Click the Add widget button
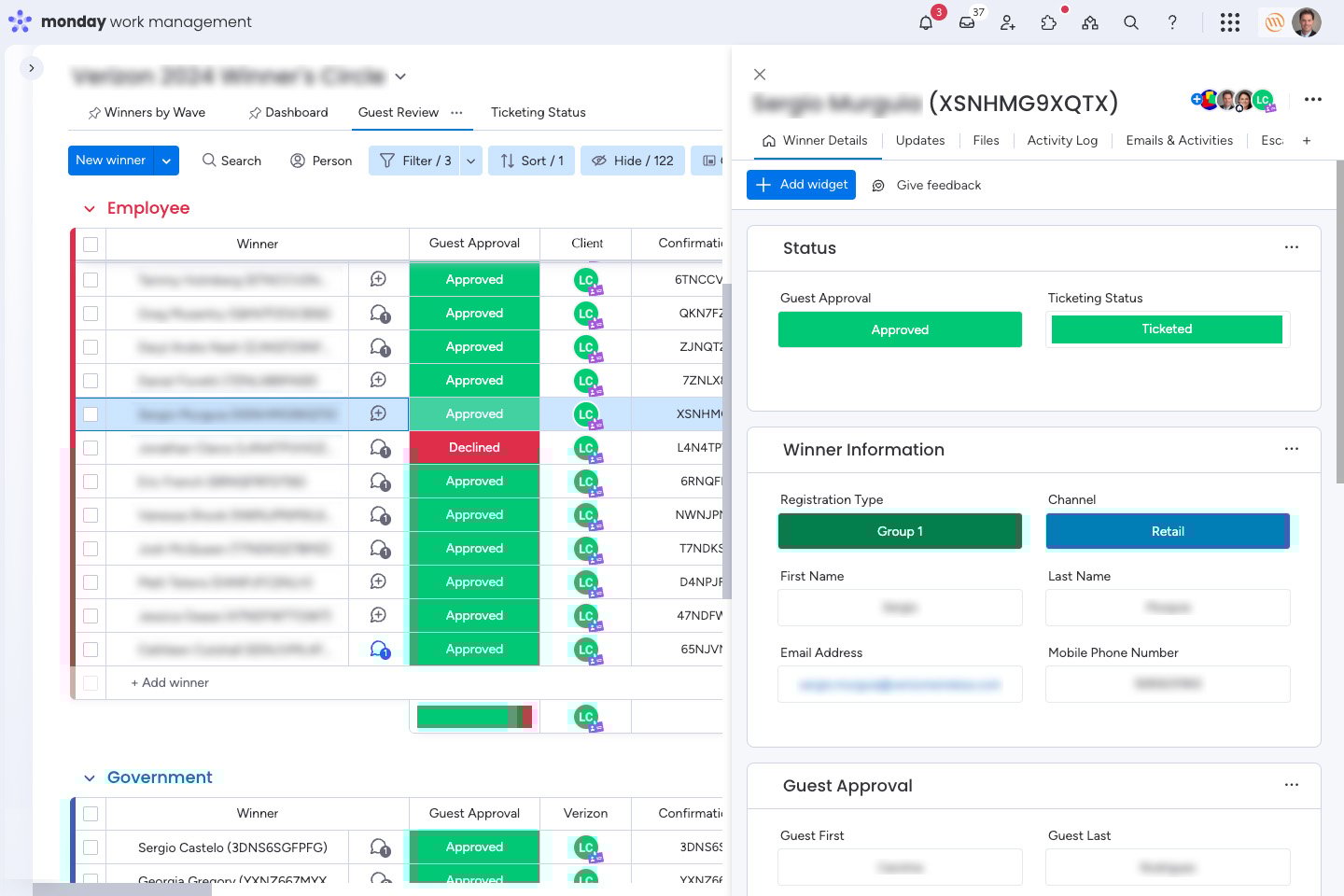1344x896 pixels. click(801, 185)
